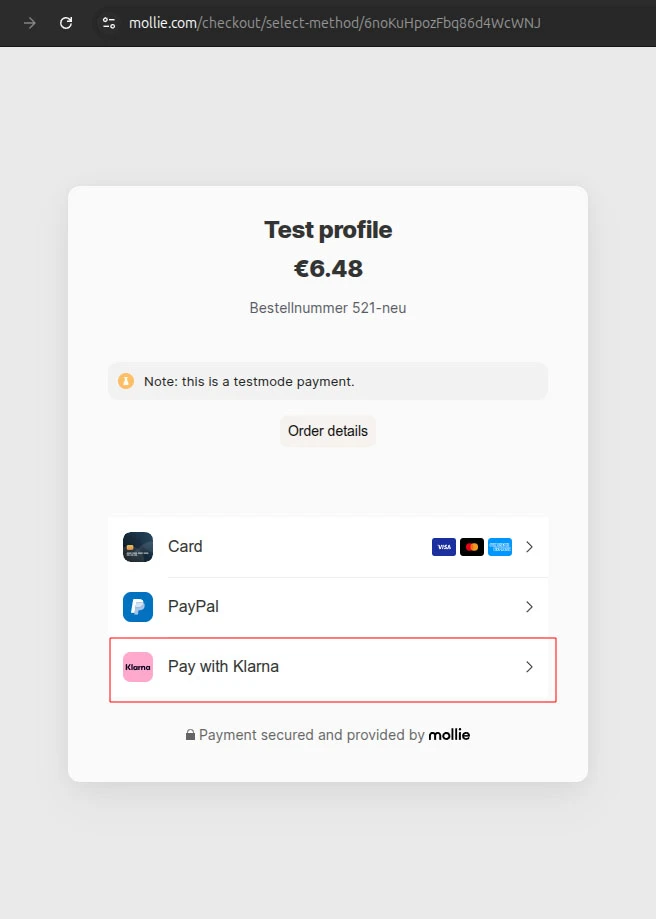Open Order details
This screenshot has width=656, height=919.
point(328,431)
